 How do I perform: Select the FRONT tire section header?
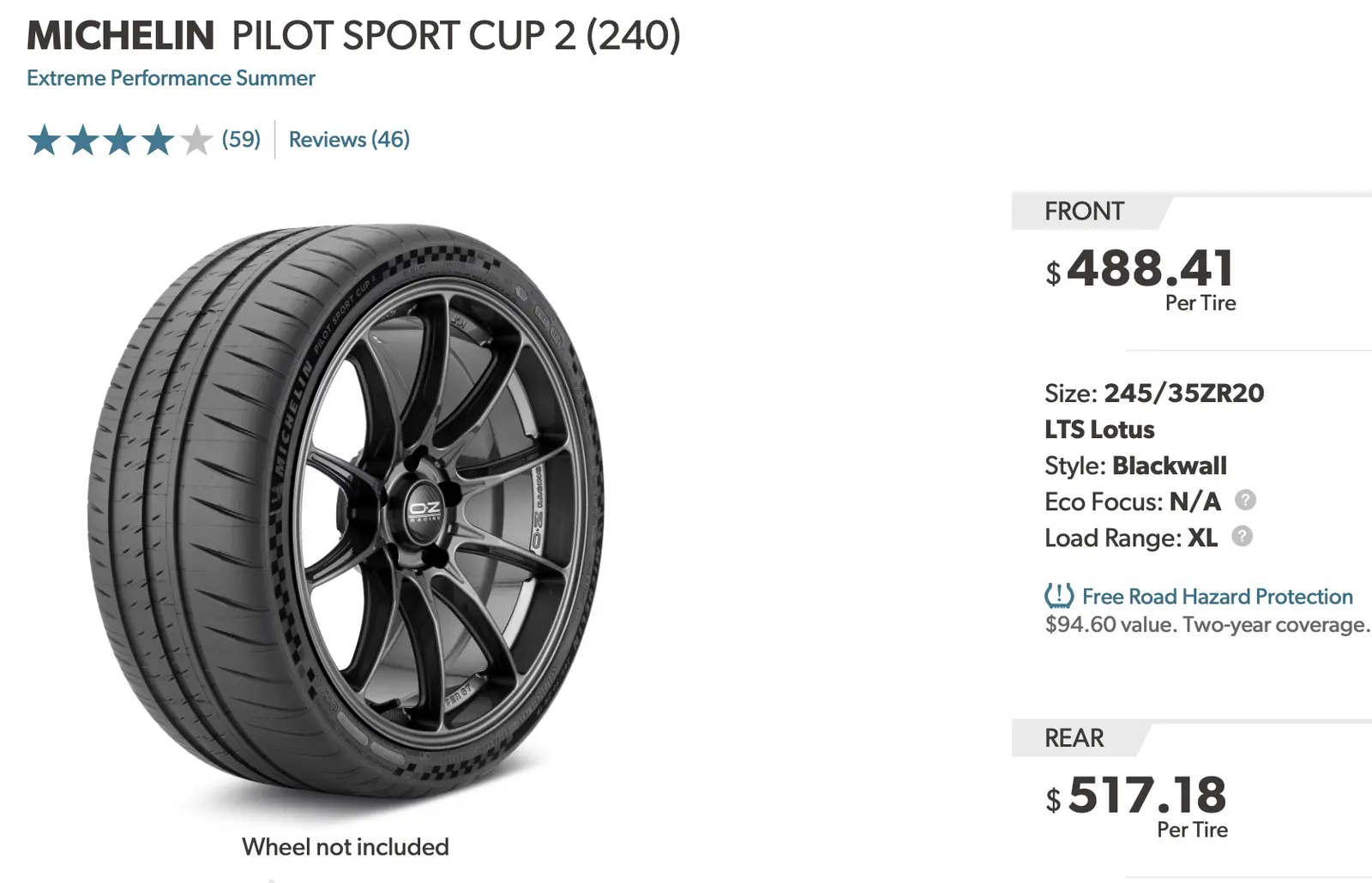click(x=1084, y=212)
